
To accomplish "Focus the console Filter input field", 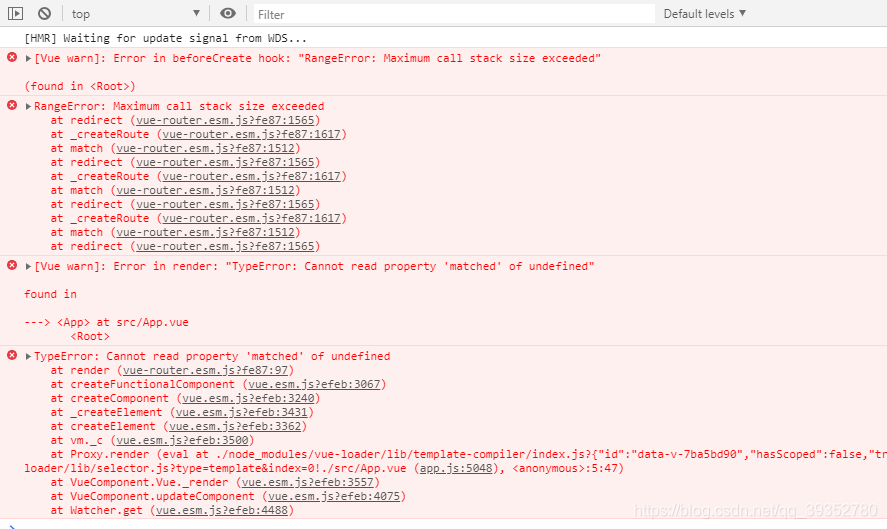I will (454, 14).
